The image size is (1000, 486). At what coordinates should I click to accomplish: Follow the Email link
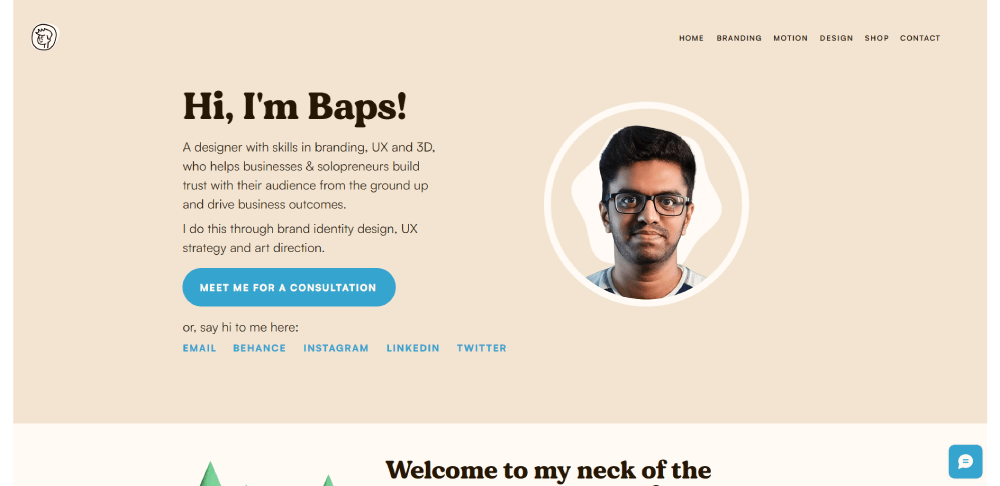(x=200, y=348)
